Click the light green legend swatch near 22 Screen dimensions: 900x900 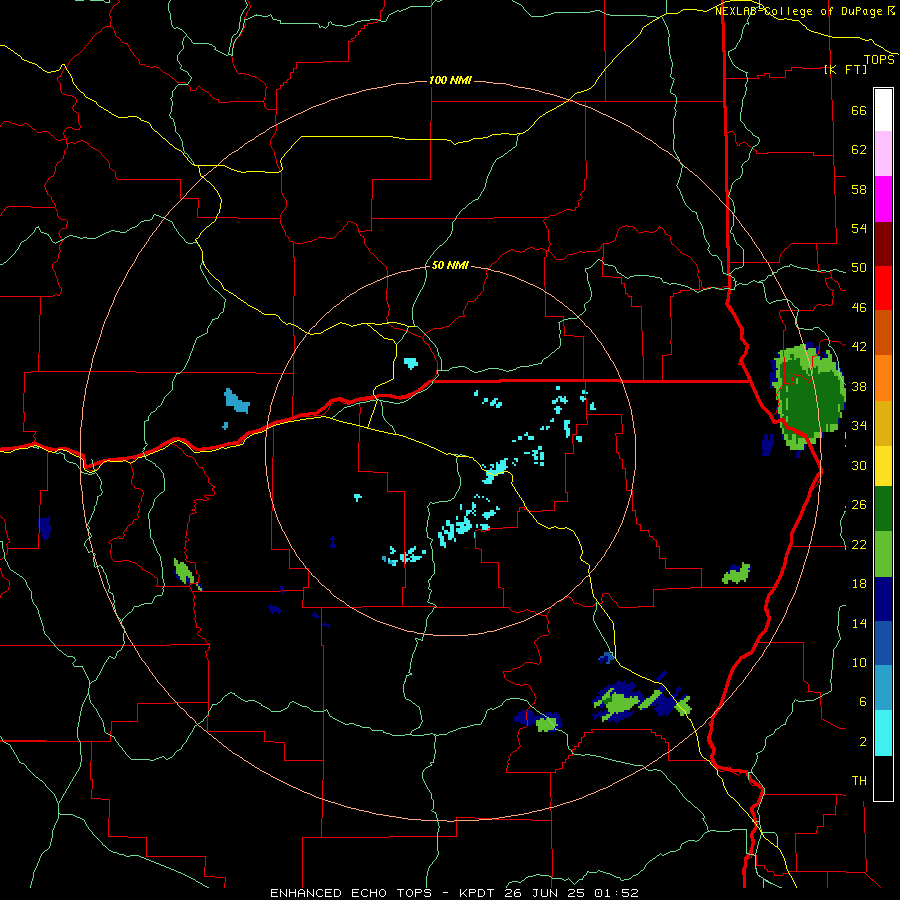click(883, 554)
